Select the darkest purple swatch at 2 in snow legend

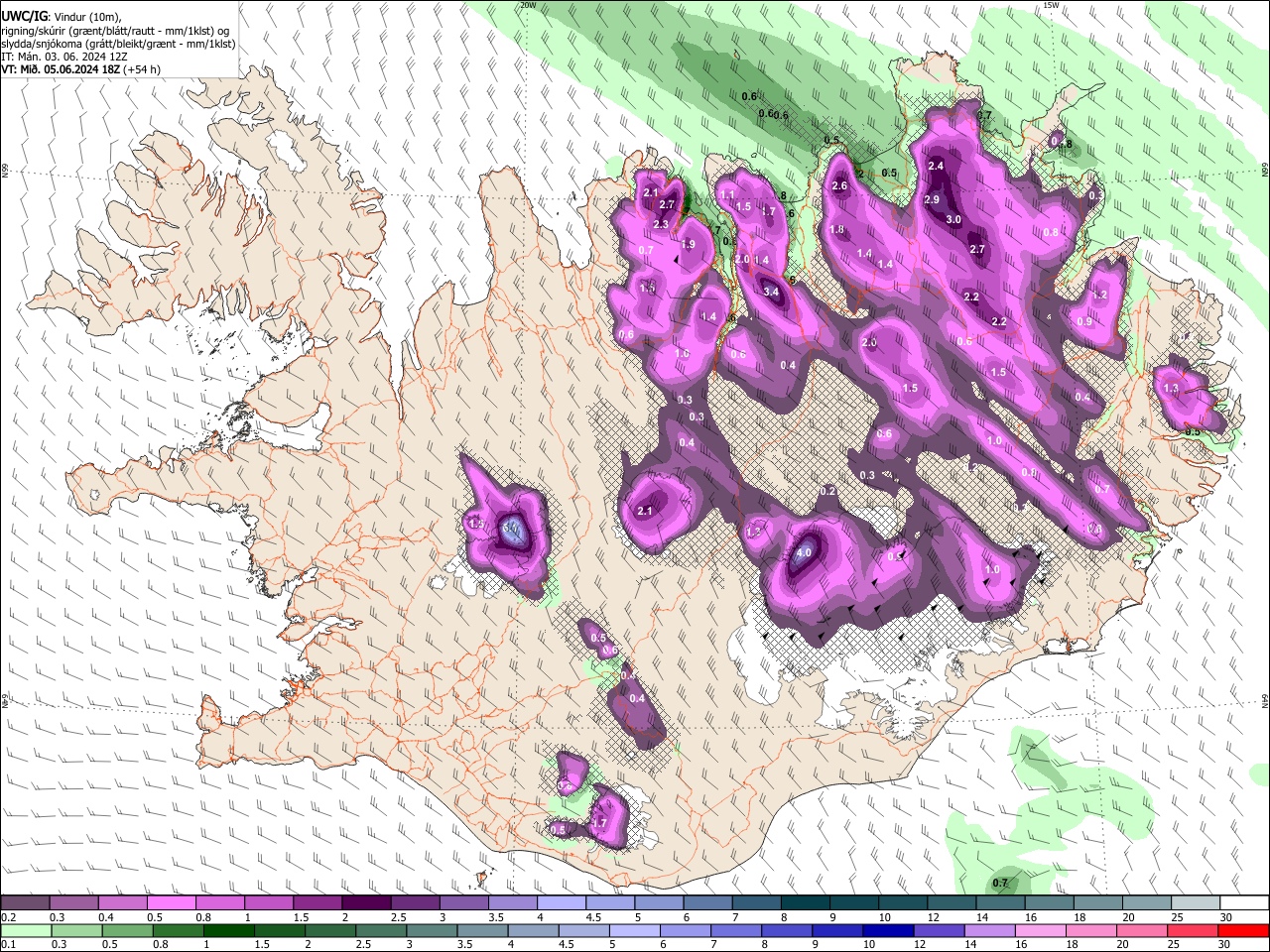[x=365, y=902]
